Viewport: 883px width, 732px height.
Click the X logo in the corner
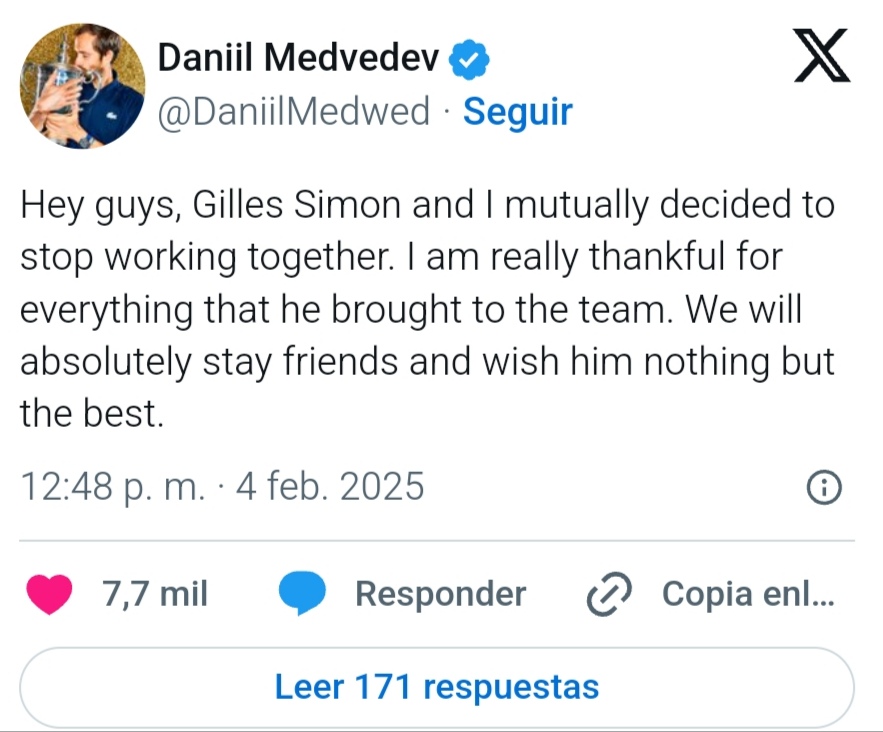821,54
